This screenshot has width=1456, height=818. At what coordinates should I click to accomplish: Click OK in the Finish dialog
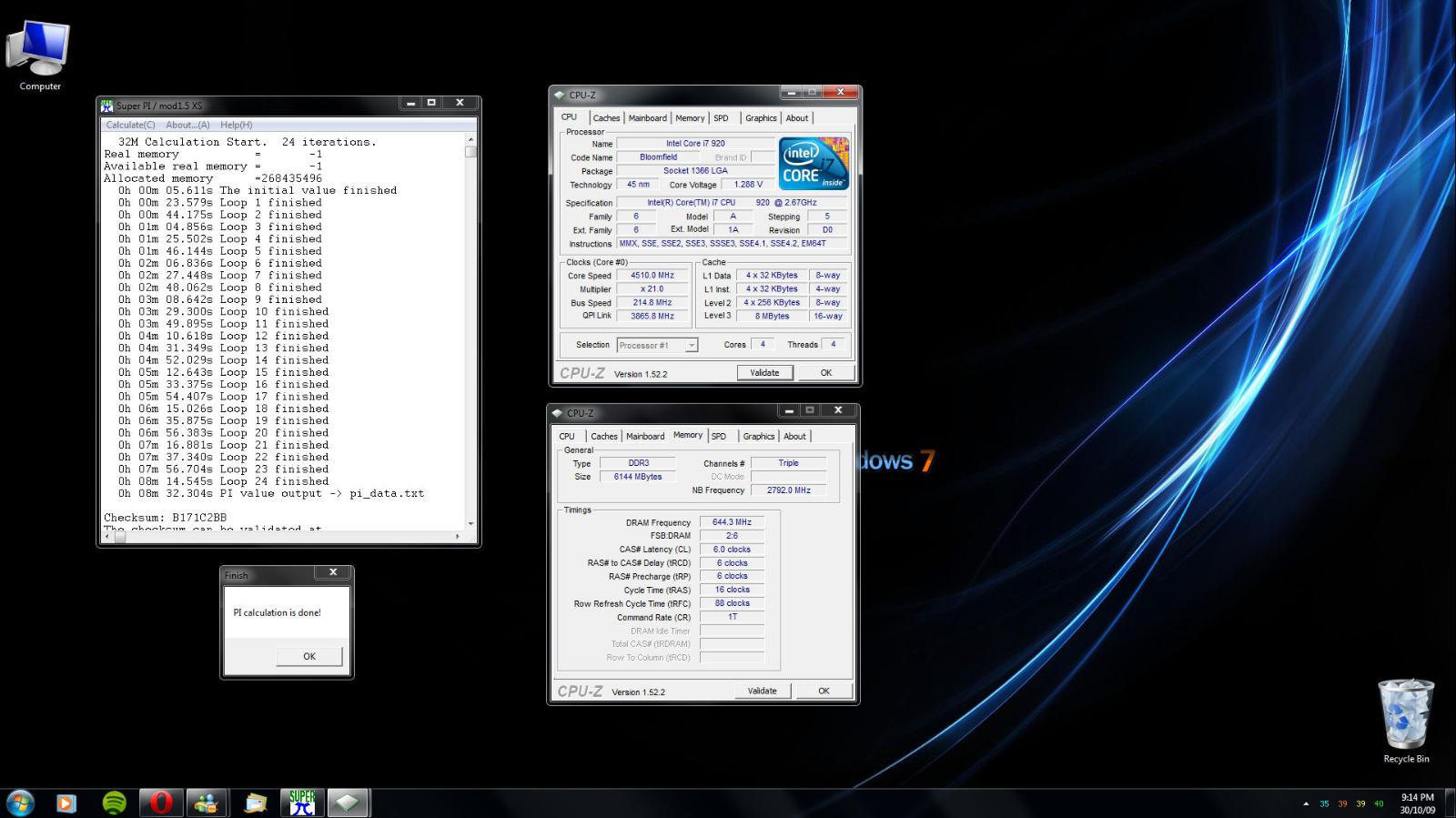[x=309, y=656]
